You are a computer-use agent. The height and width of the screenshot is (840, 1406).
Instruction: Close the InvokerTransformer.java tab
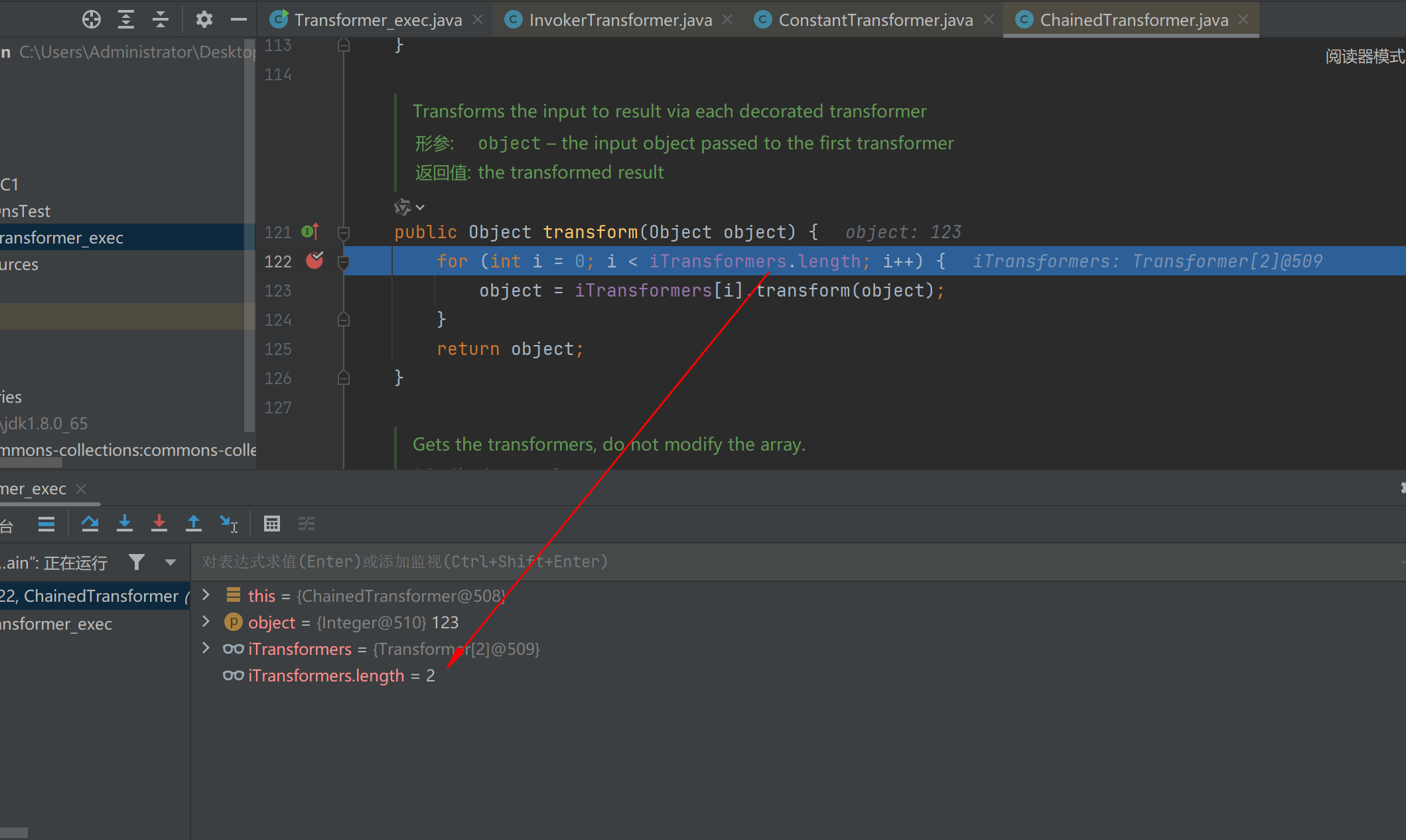coord(728,20)
